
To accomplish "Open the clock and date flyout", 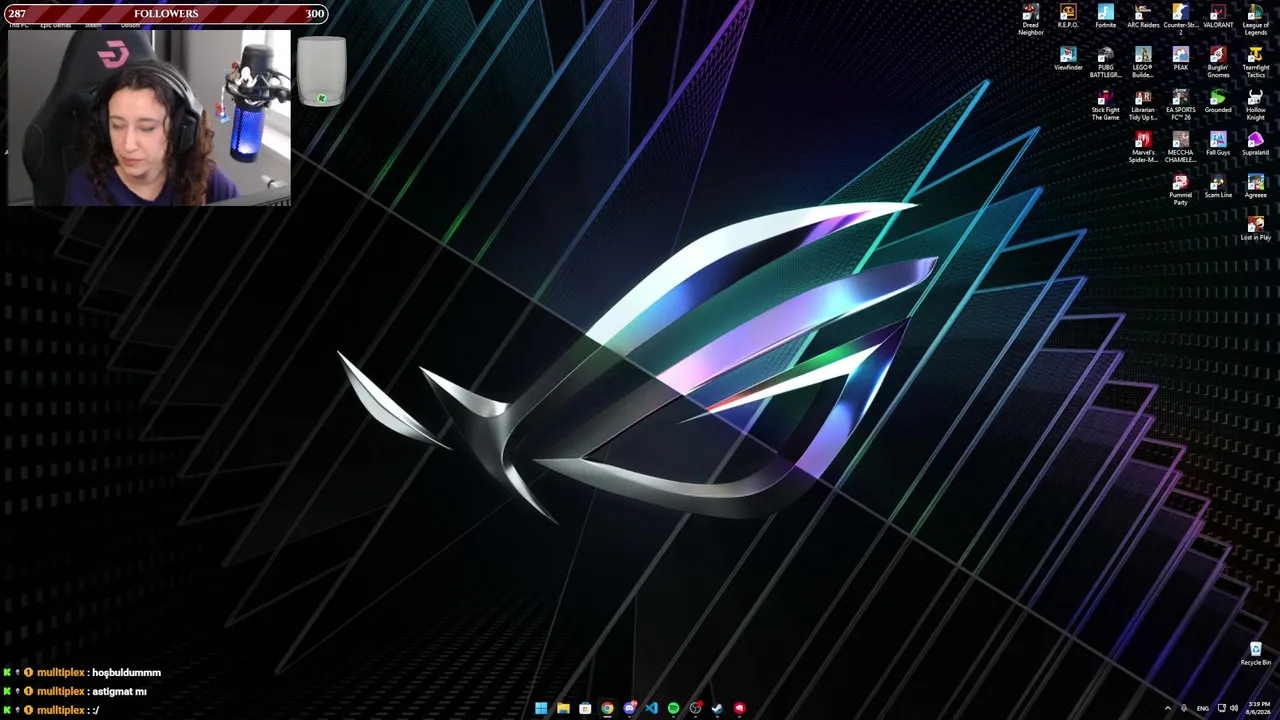I will pos(1260,708).
